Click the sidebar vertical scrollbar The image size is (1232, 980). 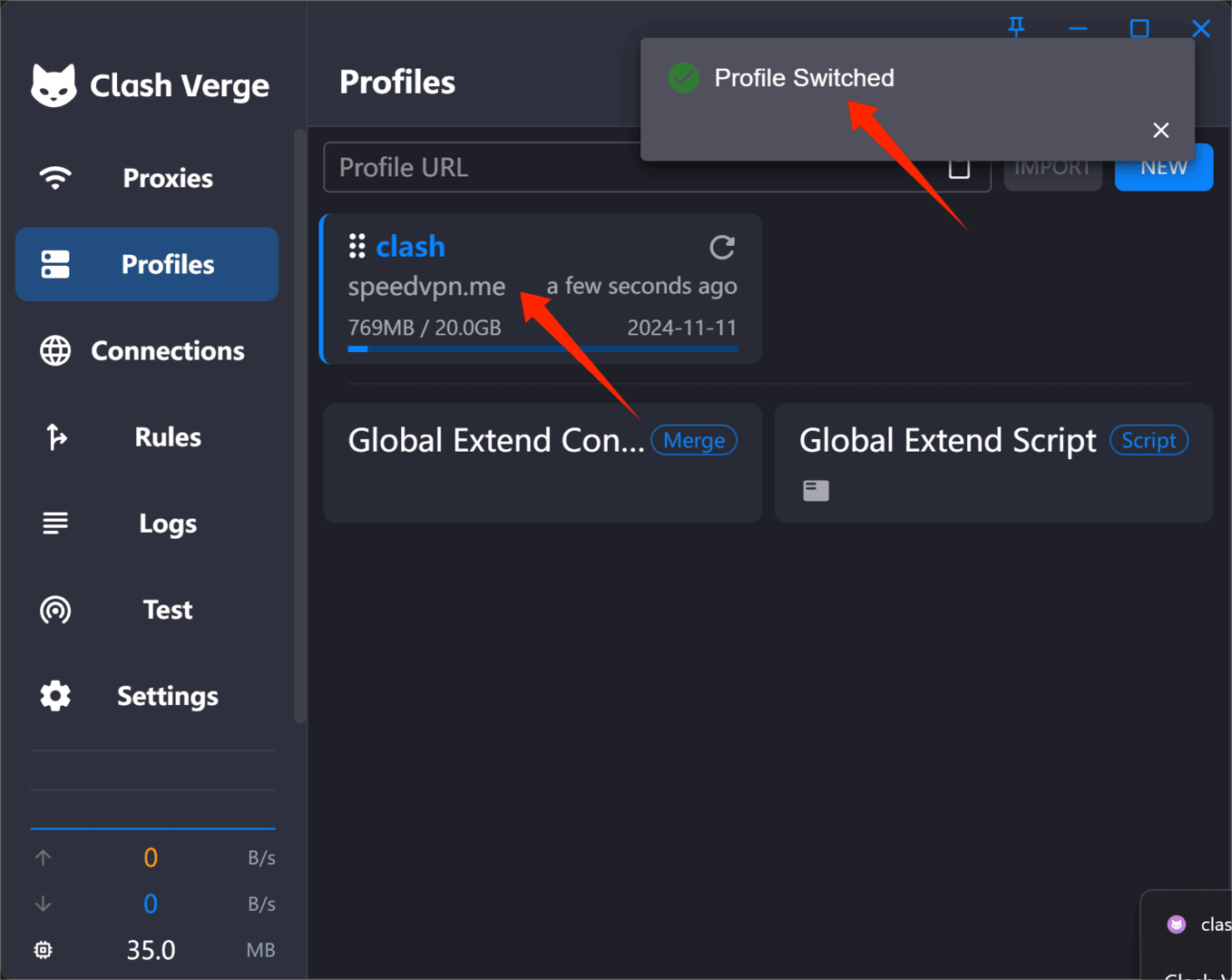point(300,426)
